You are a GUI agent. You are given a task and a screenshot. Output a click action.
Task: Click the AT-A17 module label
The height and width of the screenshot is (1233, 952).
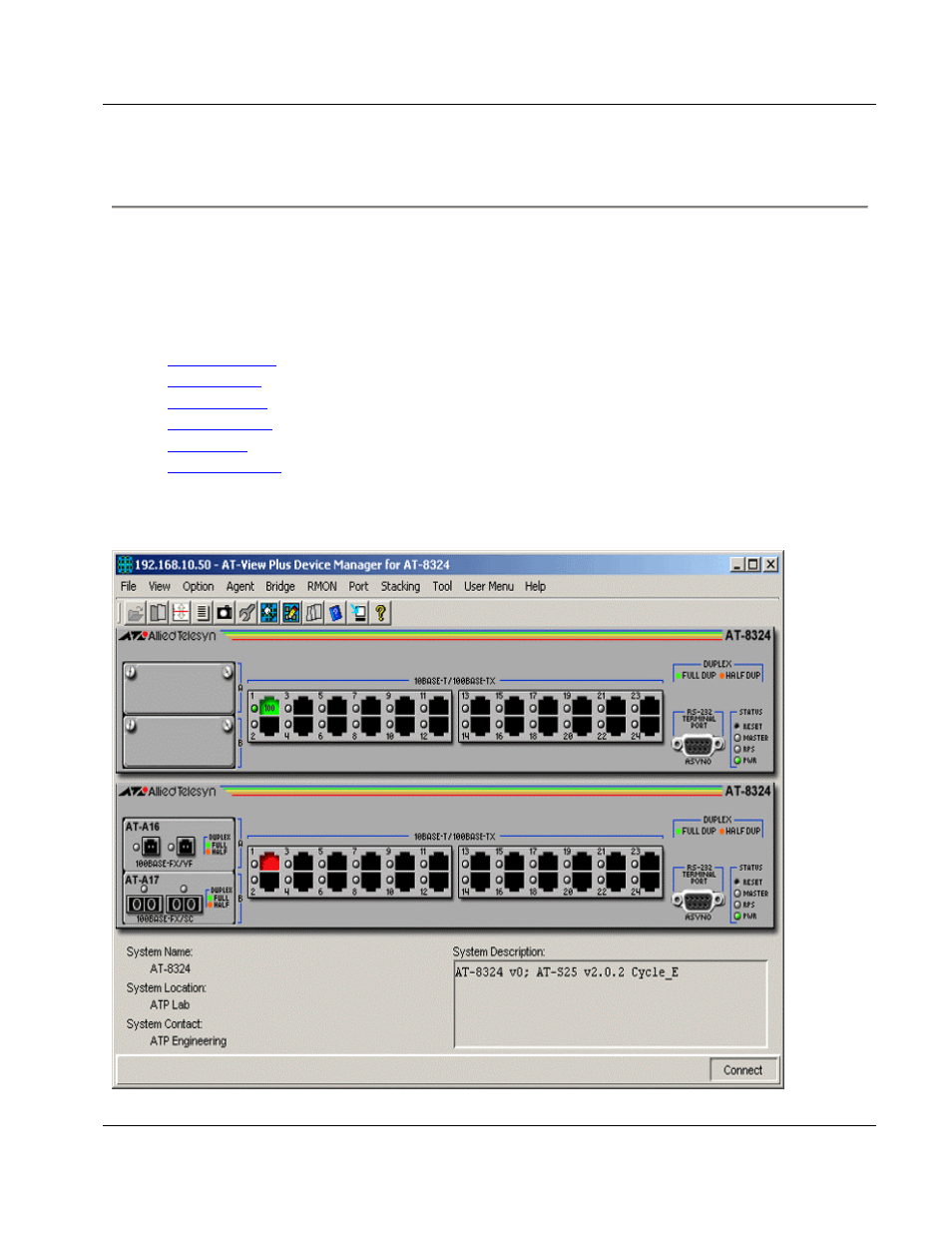pyautogui.click(x=143, y=881)
